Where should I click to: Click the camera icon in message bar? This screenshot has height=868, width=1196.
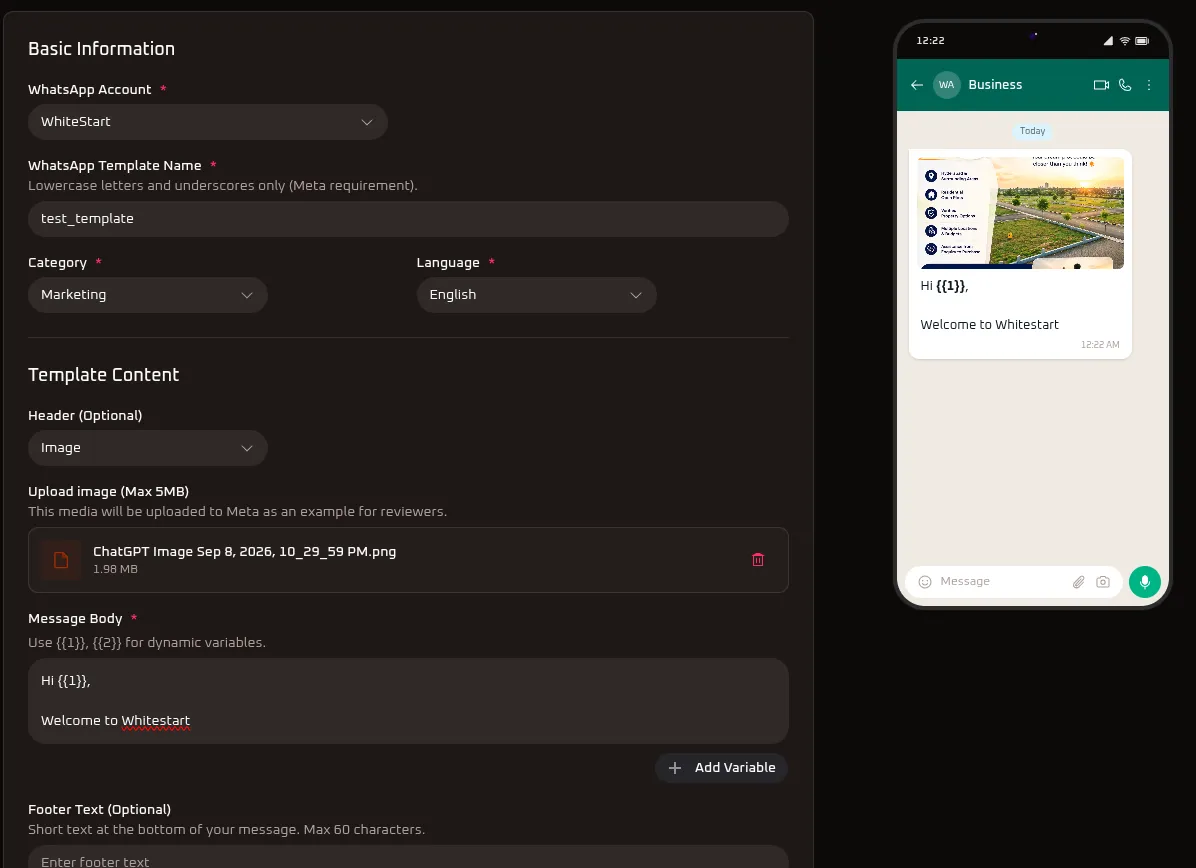pyautogui.click(x=1103, y=582)
